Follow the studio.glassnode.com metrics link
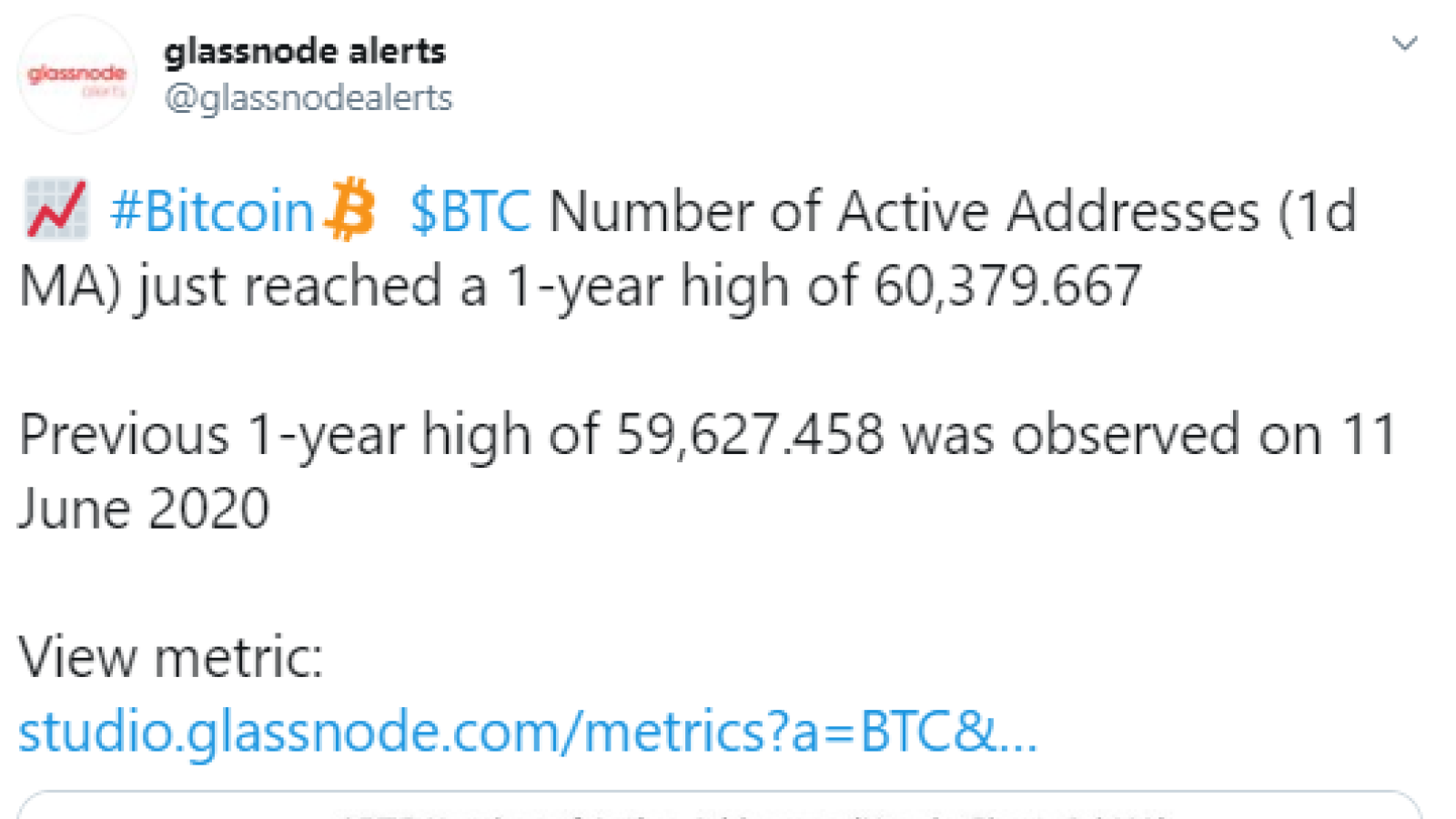The height and width of the screenshot is (819, 1456). (528, 732)
